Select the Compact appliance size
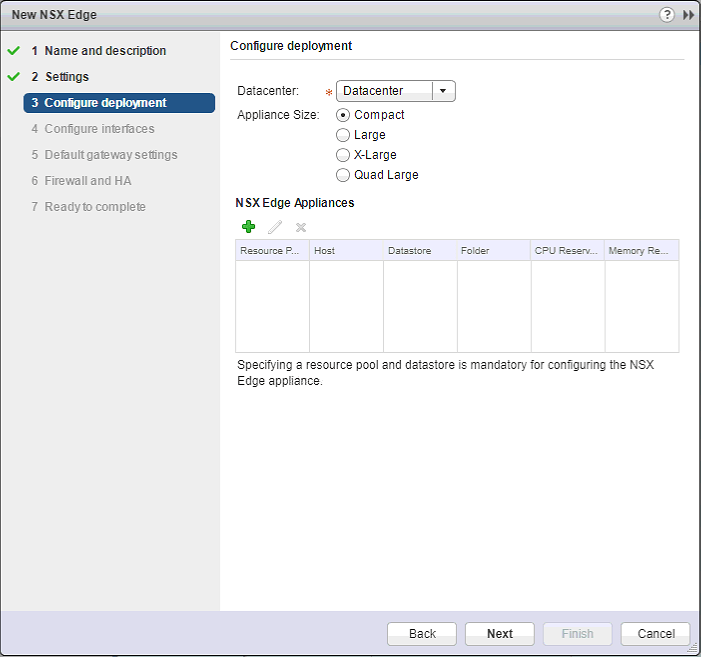Image resolution: width=701 pixels, height=657 pixels. tap(344, 115)
